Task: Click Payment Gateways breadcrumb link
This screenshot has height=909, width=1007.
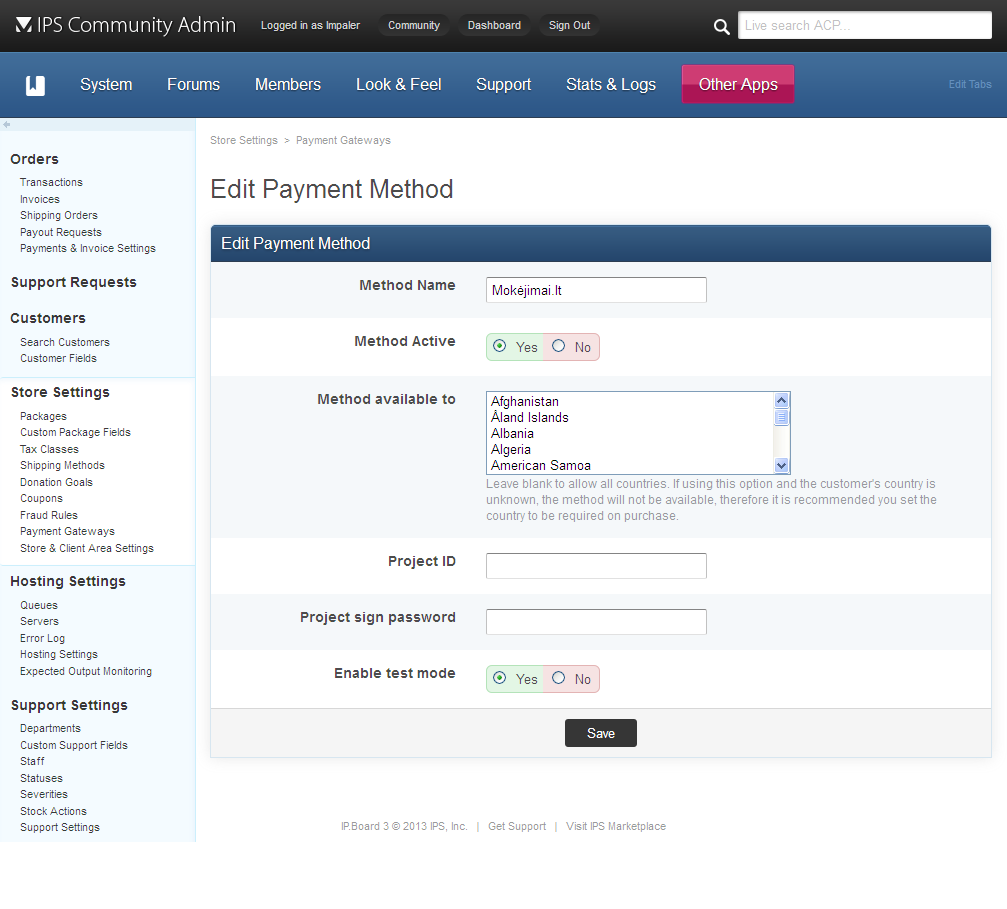Action: pos(343,140)
